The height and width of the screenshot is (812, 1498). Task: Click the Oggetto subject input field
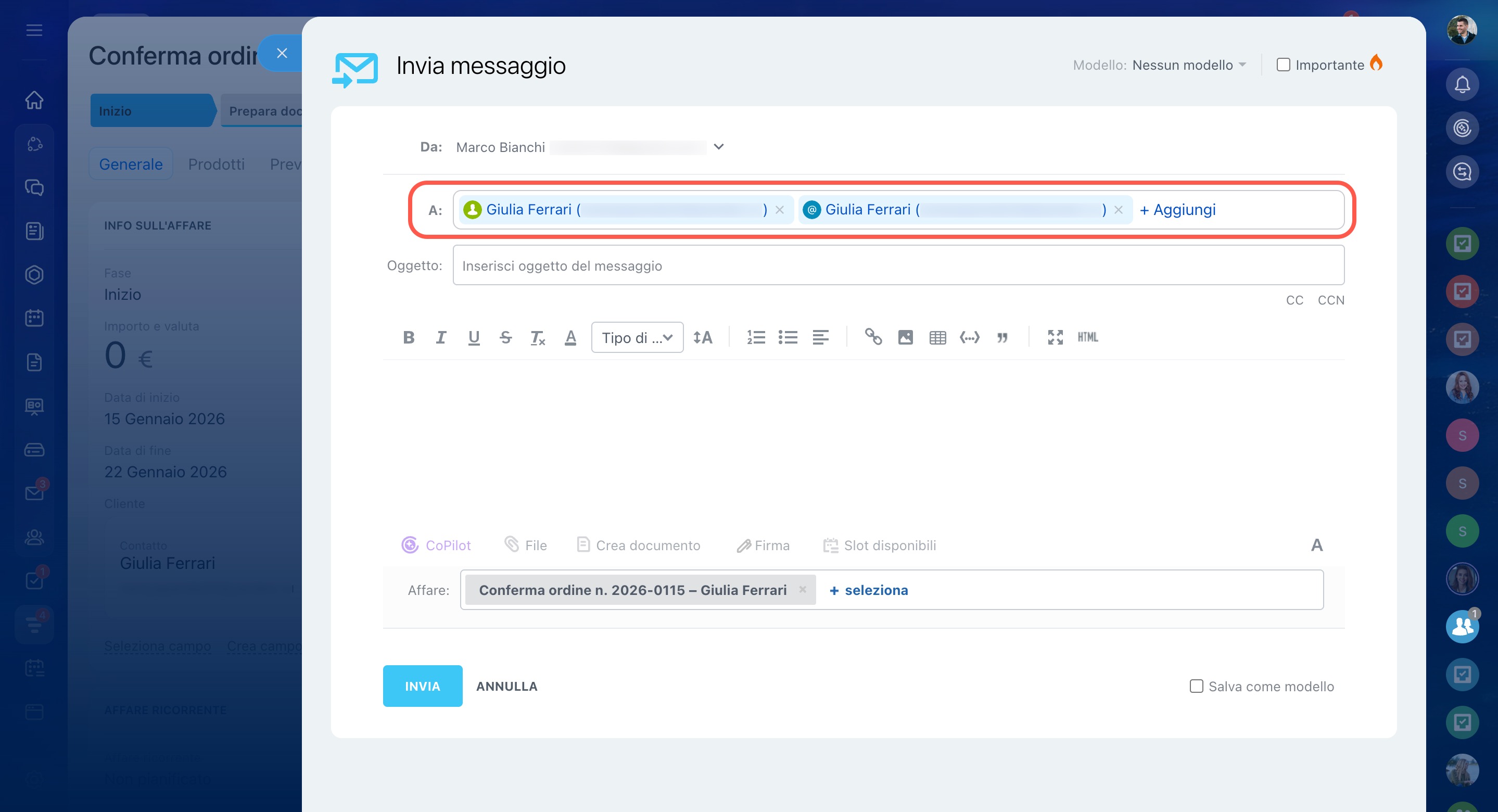[x=898, y=266]
